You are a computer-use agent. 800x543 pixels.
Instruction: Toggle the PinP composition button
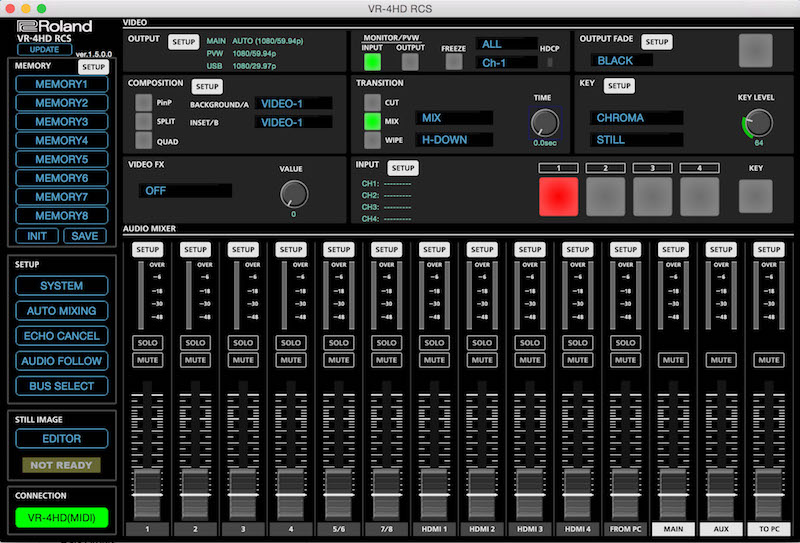(143, 103)
